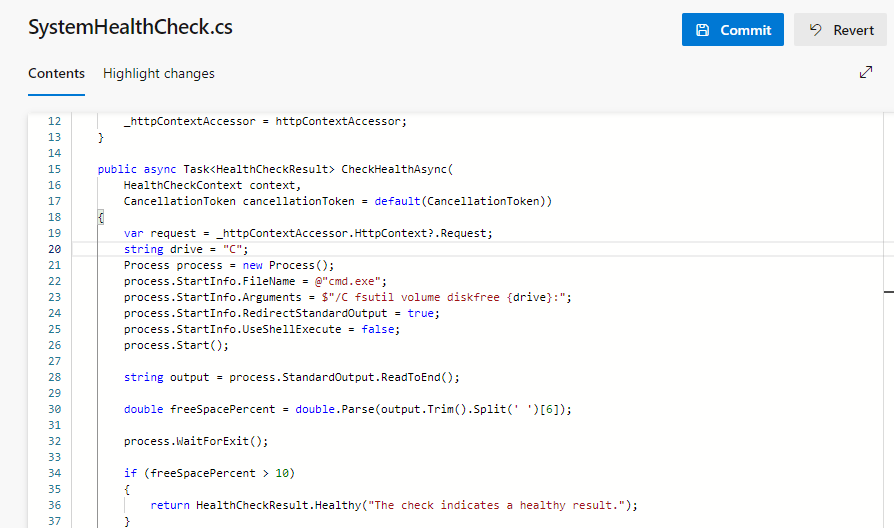Click line number 36 in the gutter
894x528 pixels.
[x=54, y=505]
